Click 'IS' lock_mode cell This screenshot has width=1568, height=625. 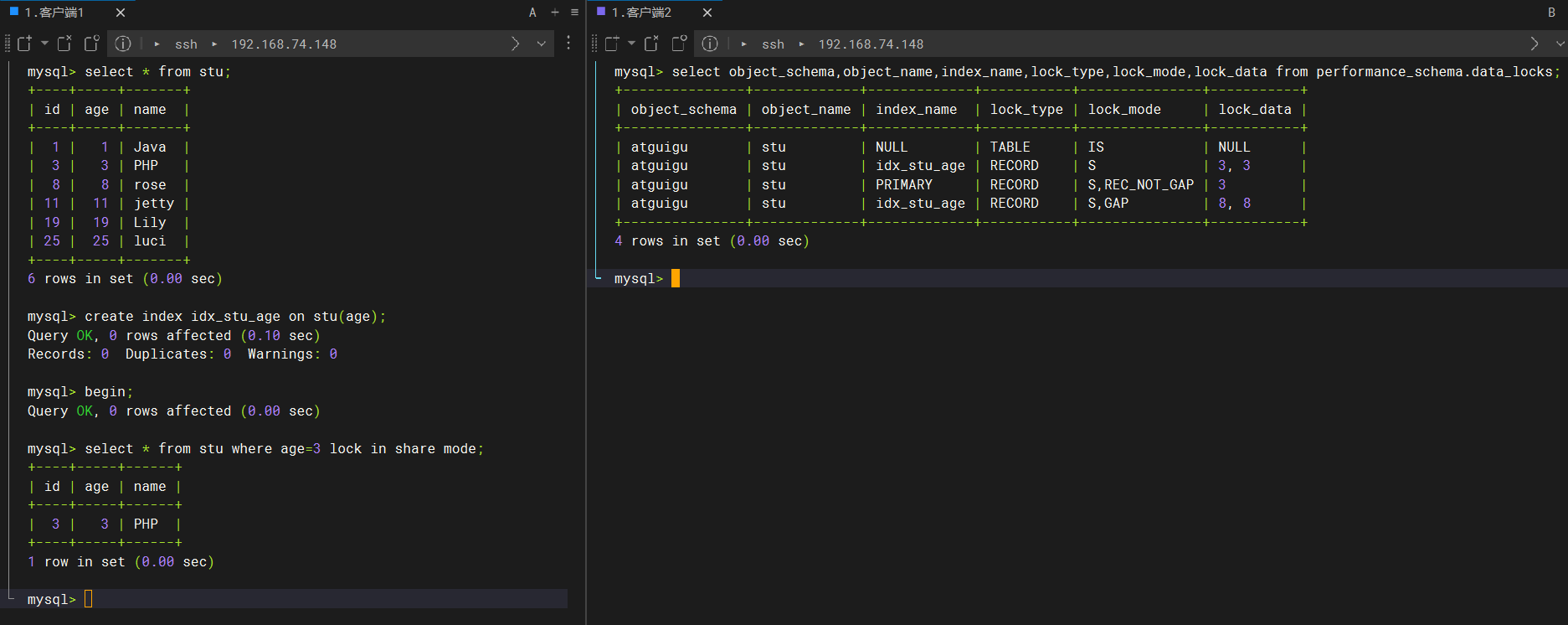(1096, 147)
